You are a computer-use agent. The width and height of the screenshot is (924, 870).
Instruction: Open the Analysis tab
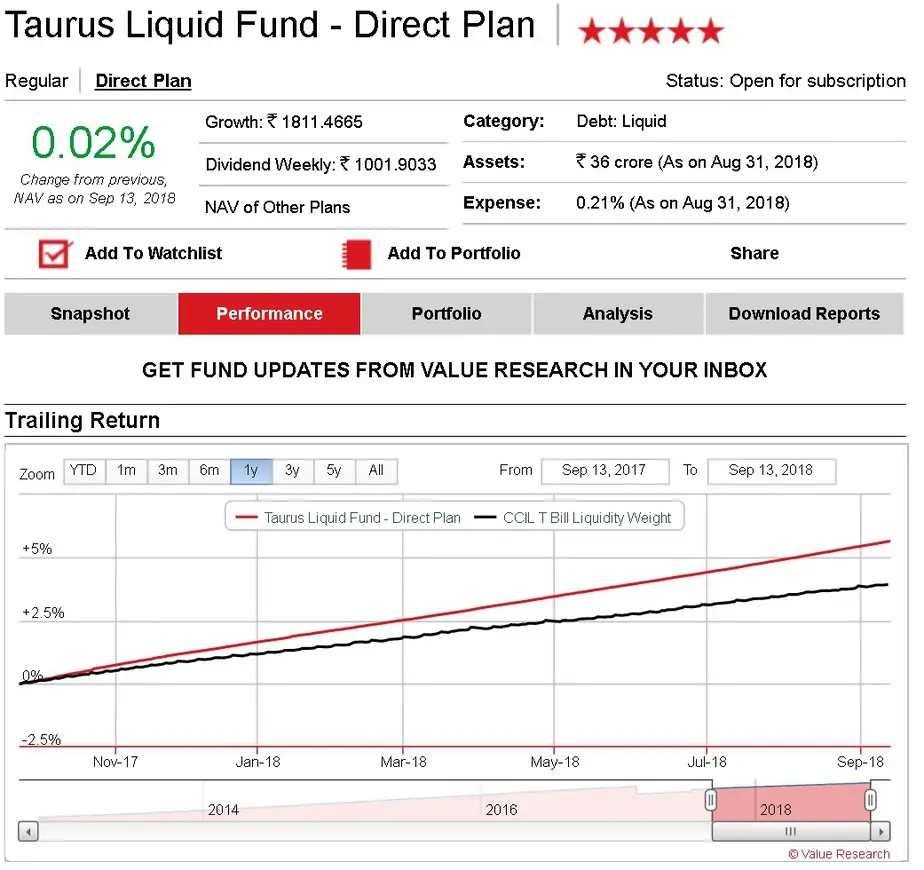coord(618,314)
